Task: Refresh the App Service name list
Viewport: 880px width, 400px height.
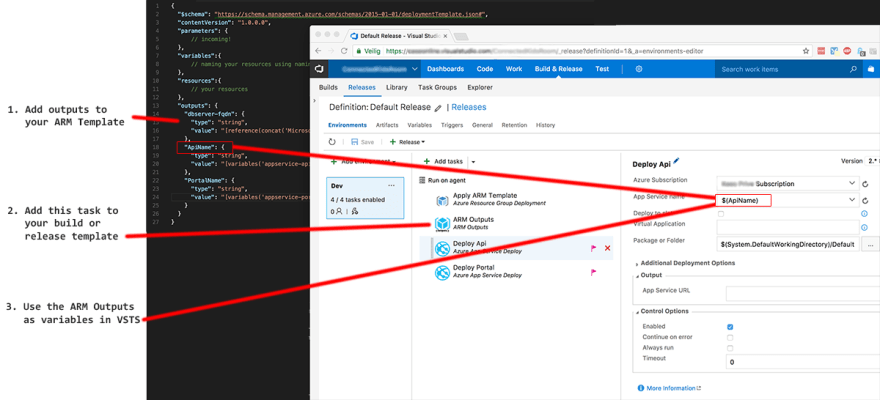Action: tap(865, 200)
